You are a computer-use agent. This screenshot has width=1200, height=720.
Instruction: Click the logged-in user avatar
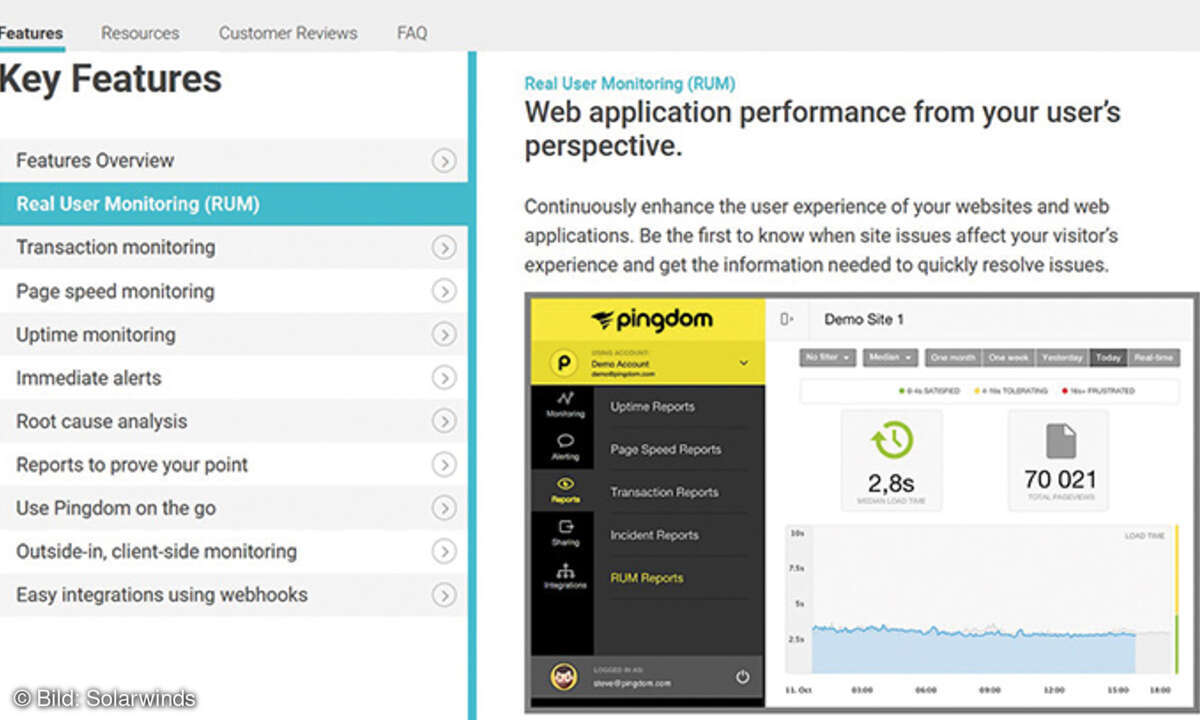(x=564, y=677)
